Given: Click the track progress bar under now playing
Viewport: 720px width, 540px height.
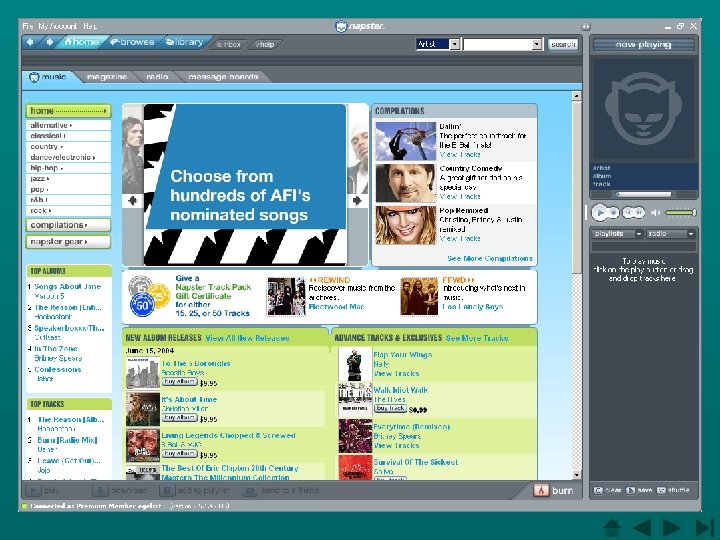Looking at the screenshot, I should [644, 194].
